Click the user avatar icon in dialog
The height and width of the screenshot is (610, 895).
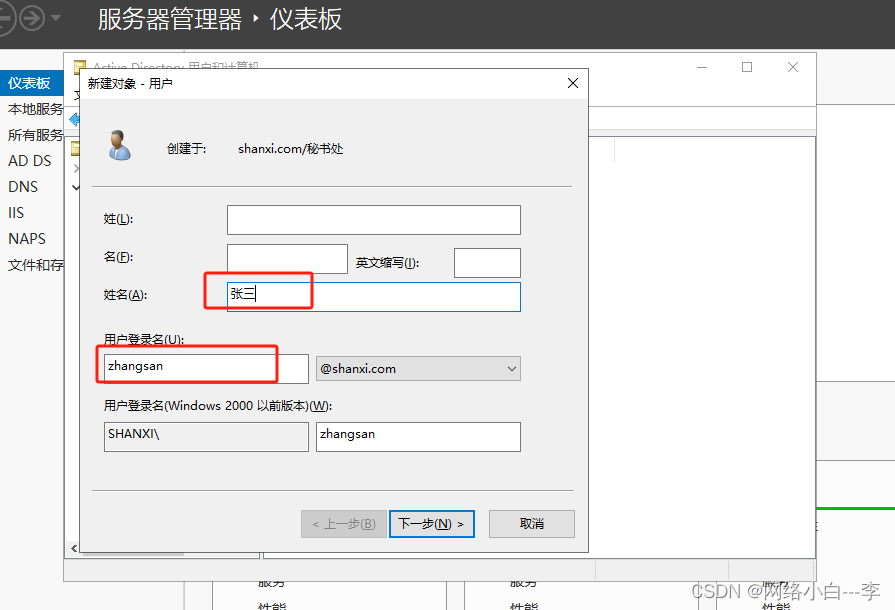pyautogui.click(x=119, y=146)
